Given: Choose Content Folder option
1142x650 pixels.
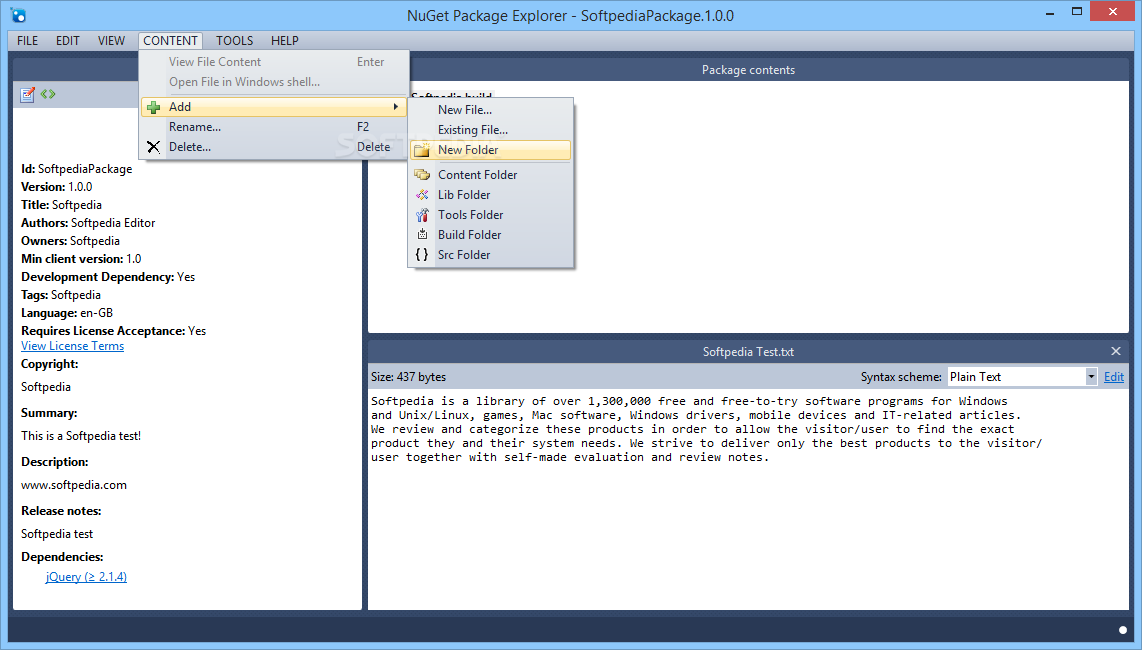Looking at the screenshot, I should pyautogui.click(x=490, y=175).
